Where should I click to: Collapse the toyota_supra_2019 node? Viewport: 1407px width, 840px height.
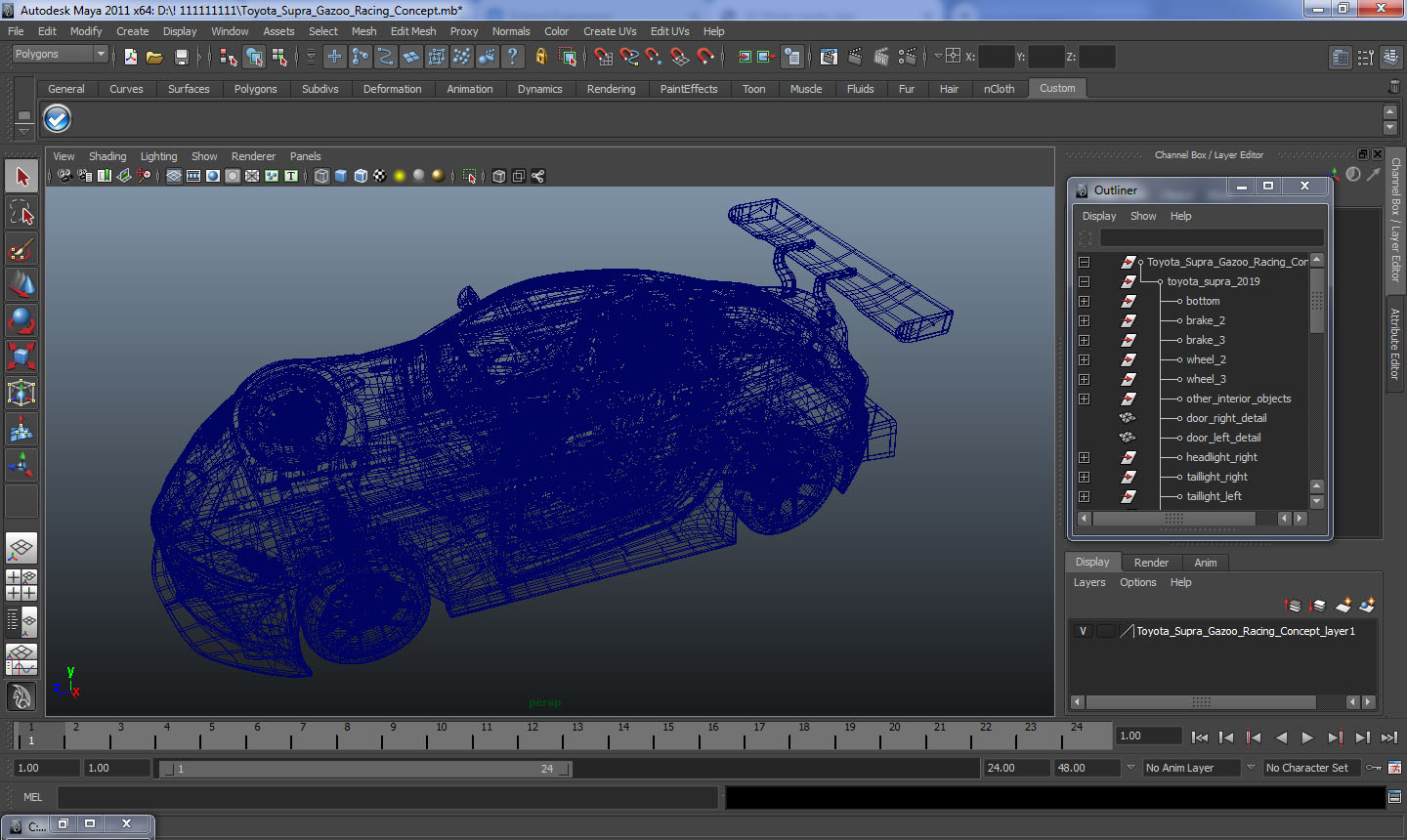coord(1084,281)
